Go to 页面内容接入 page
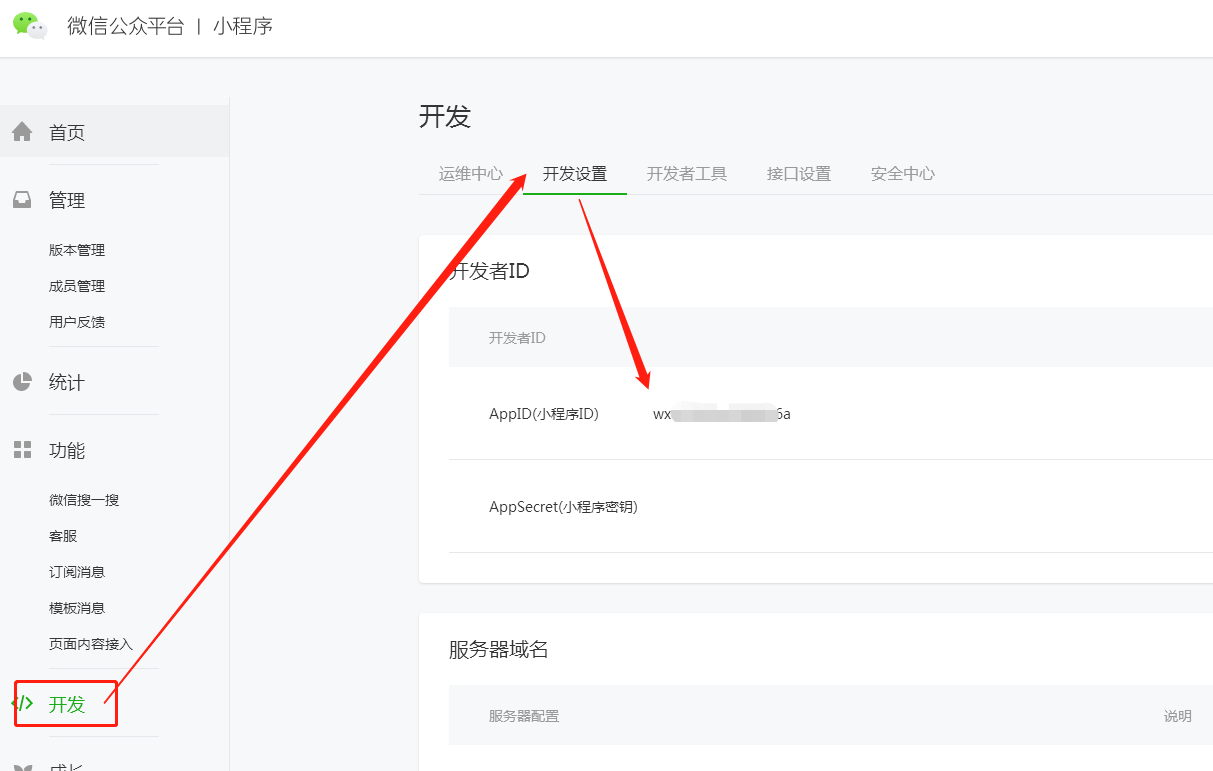The image size is (1213, 771). (91, 644)
